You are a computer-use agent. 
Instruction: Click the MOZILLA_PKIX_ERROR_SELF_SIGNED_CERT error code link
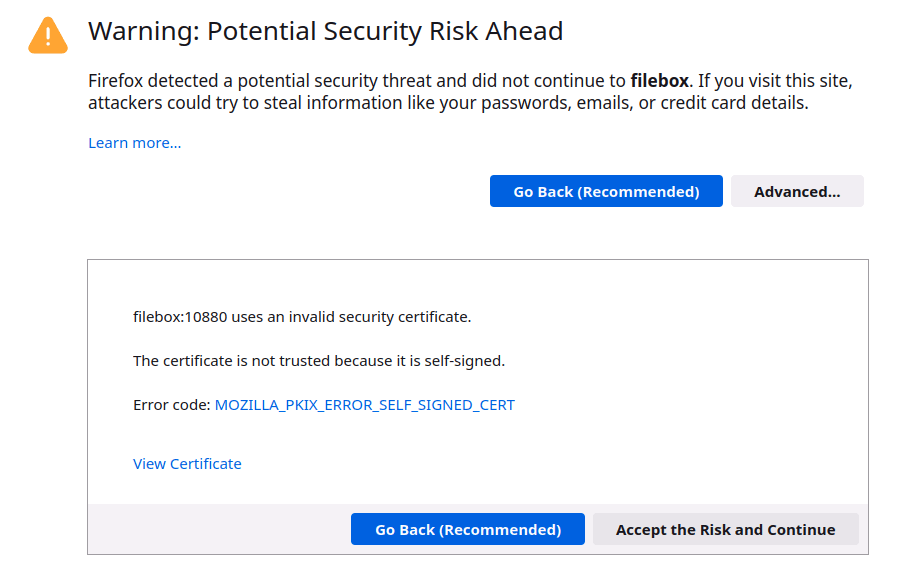tap(365, 405)
